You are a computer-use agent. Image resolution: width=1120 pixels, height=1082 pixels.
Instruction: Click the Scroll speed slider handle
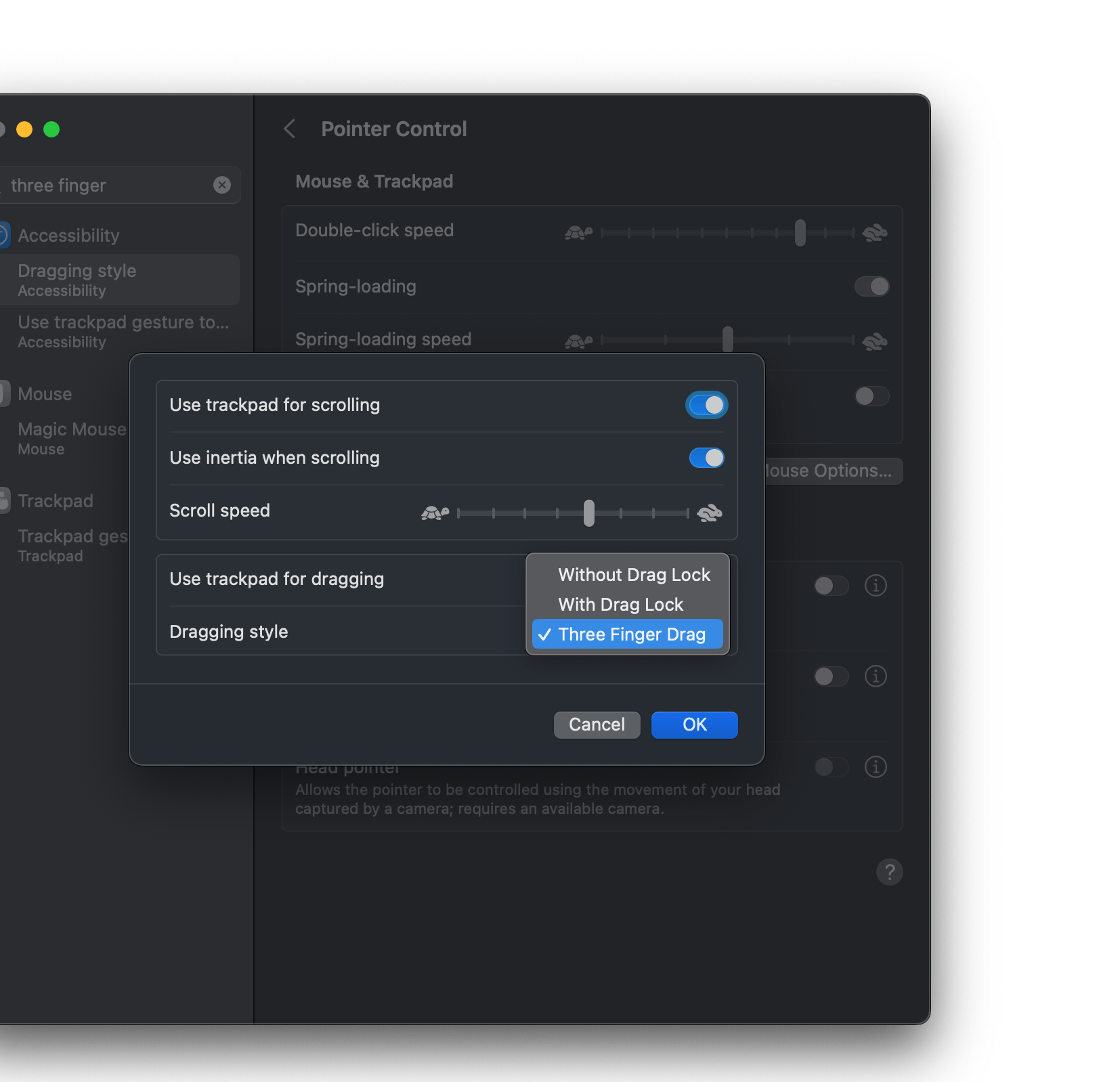[588, 513]
